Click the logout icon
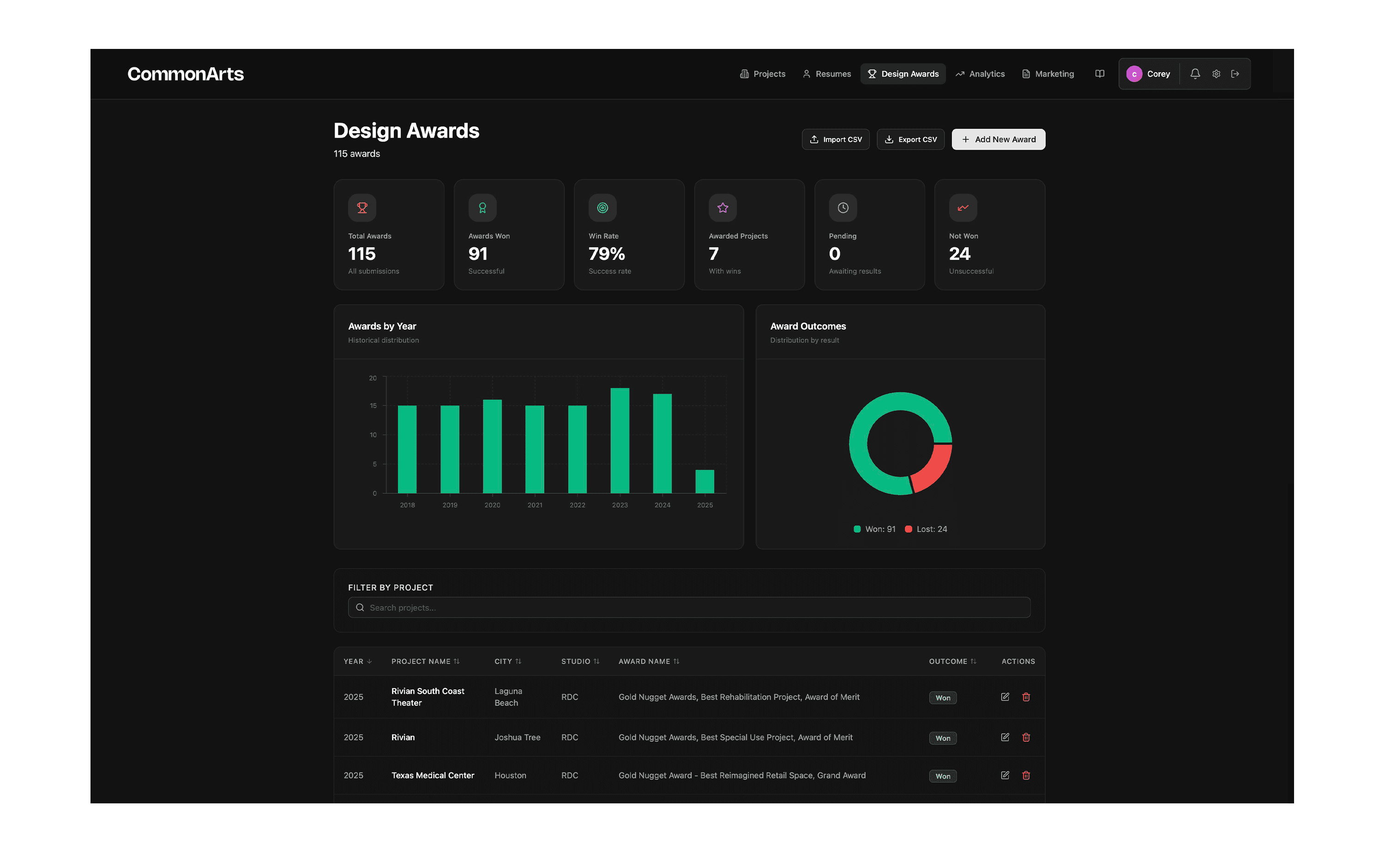This screenshot has height=868, width=1385. point(1234,74)
